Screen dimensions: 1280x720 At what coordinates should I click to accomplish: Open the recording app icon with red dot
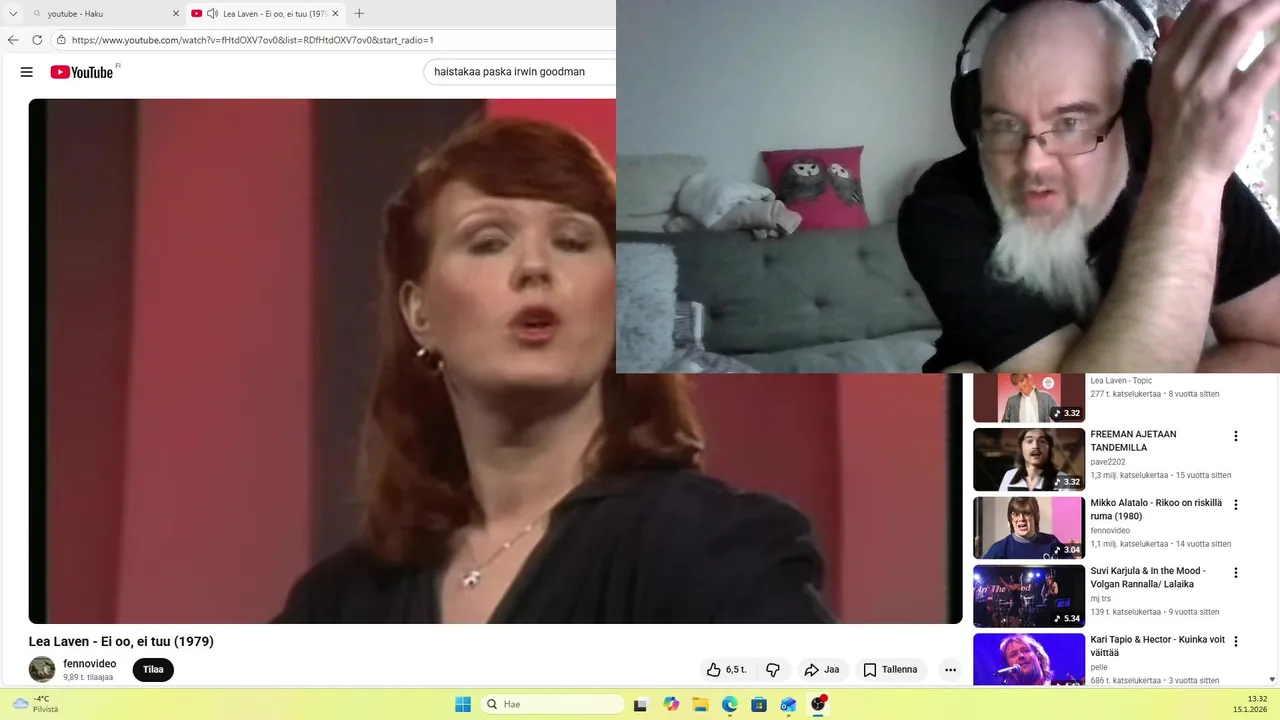(x=818, y=704)
